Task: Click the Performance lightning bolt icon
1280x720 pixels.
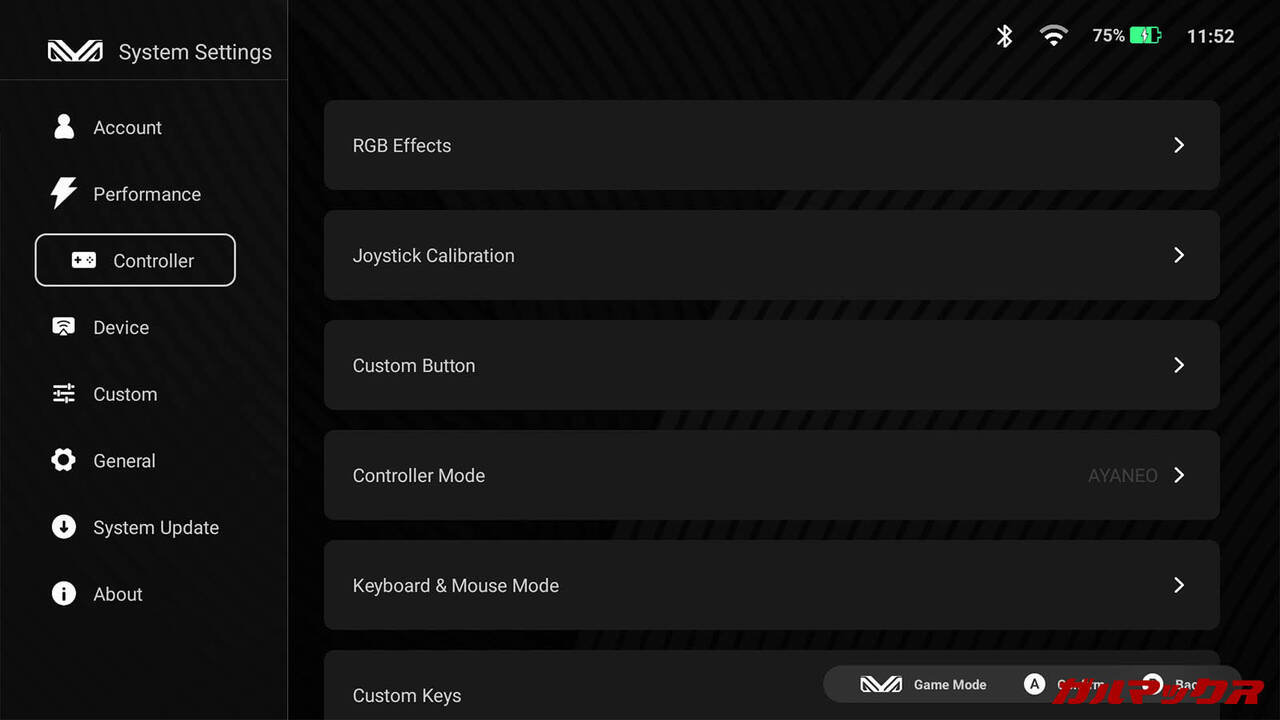Action: point(64,193)
